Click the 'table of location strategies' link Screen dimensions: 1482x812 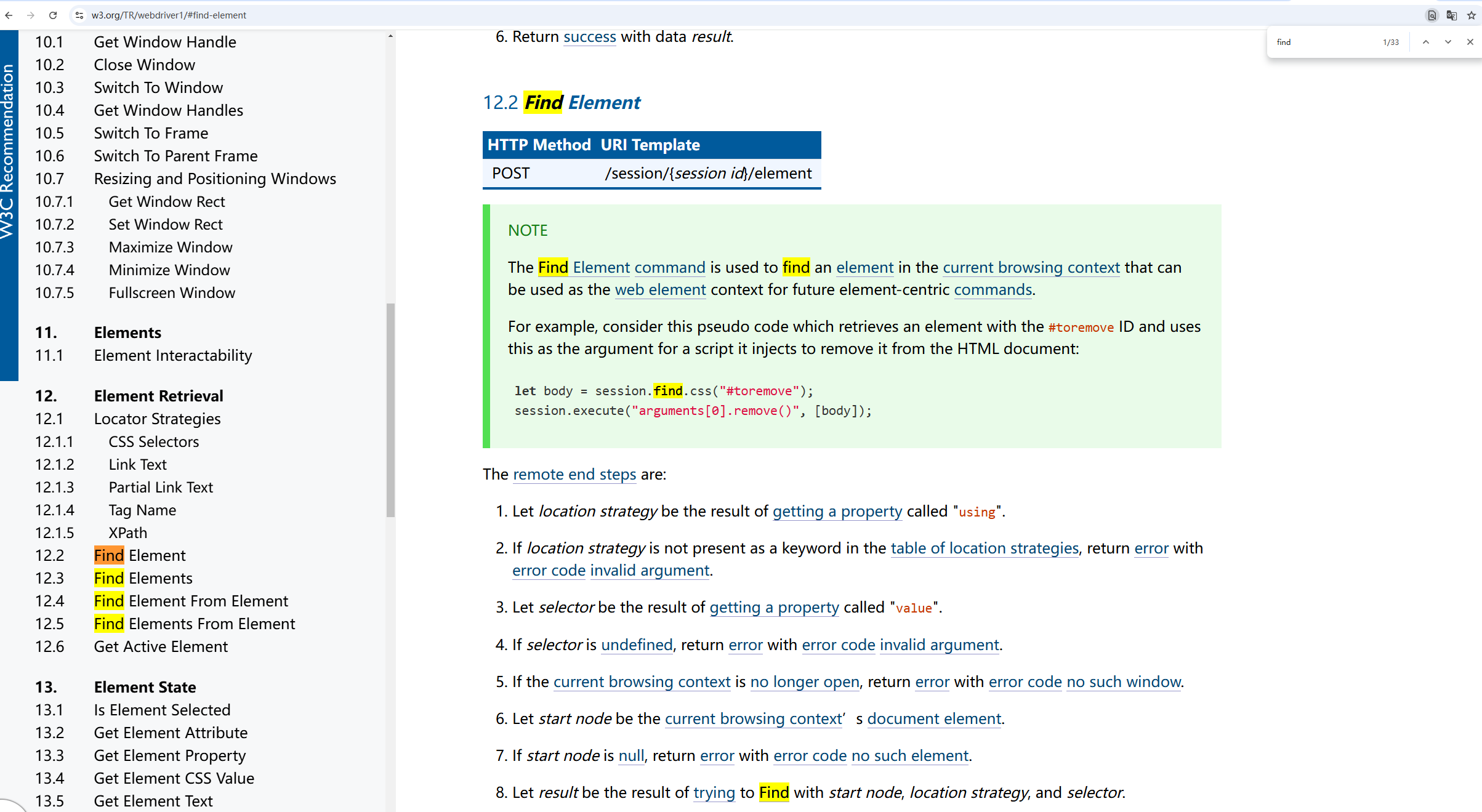(x=984, y=548)
